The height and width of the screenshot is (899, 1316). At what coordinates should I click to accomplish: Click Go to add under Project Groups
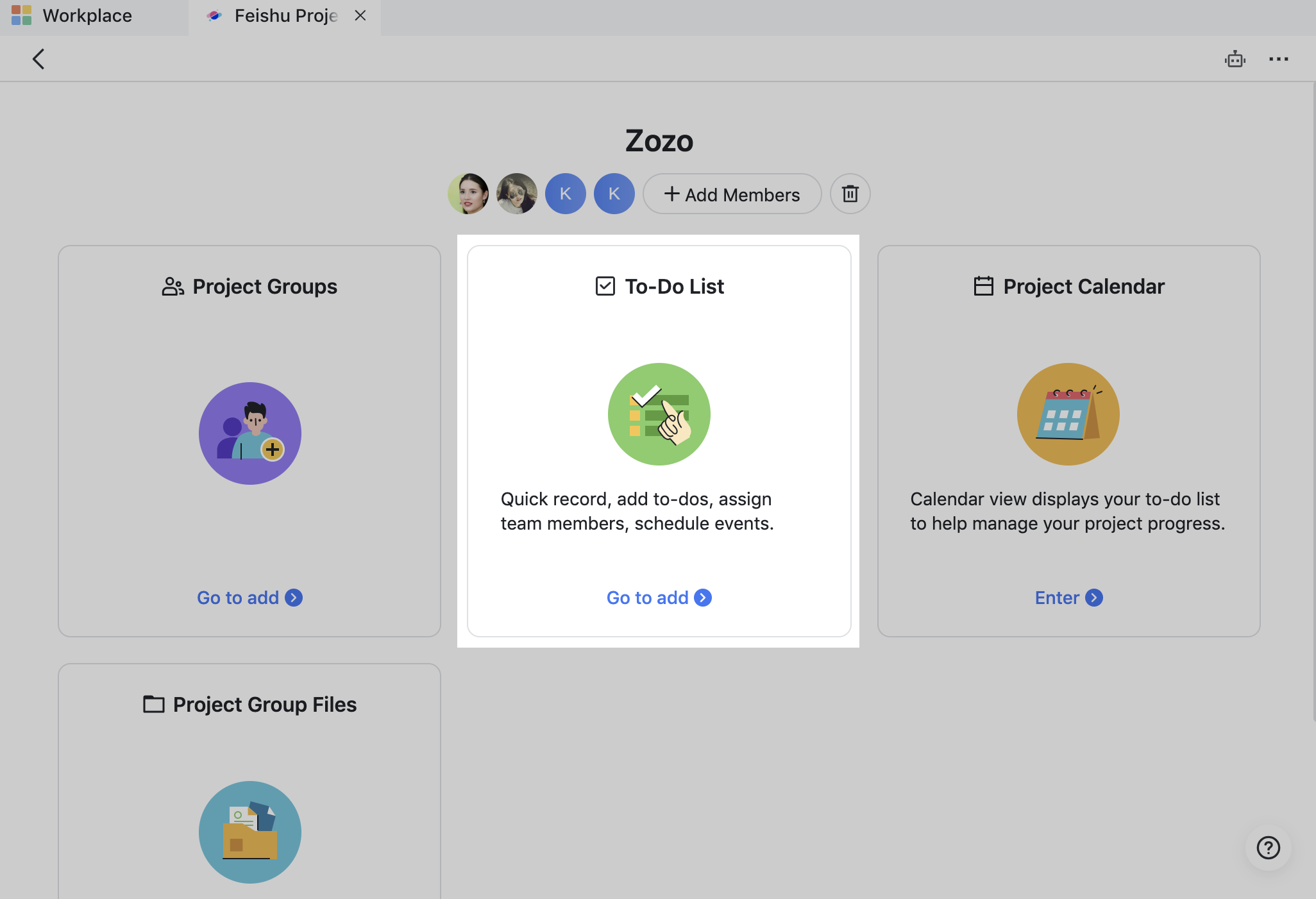coord(249,598)
